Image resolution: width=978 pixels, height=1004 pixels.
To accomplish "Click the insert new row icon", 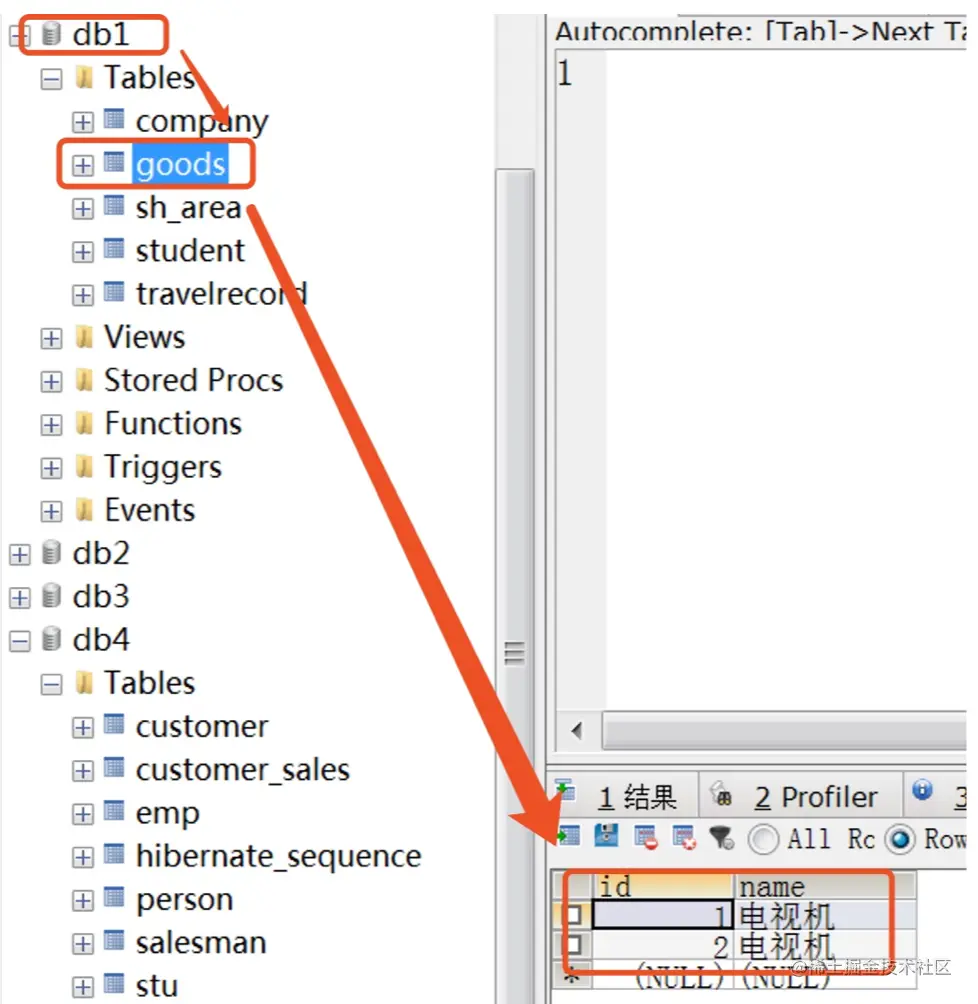I will coord(569,837).
